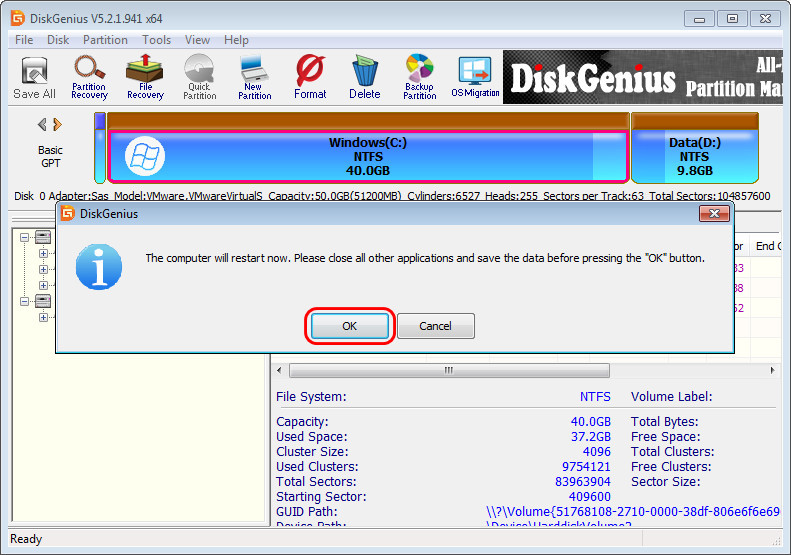The image size is (791, 555).
Task: Click the Total Bytes label
Action: (x=664, y=422)
